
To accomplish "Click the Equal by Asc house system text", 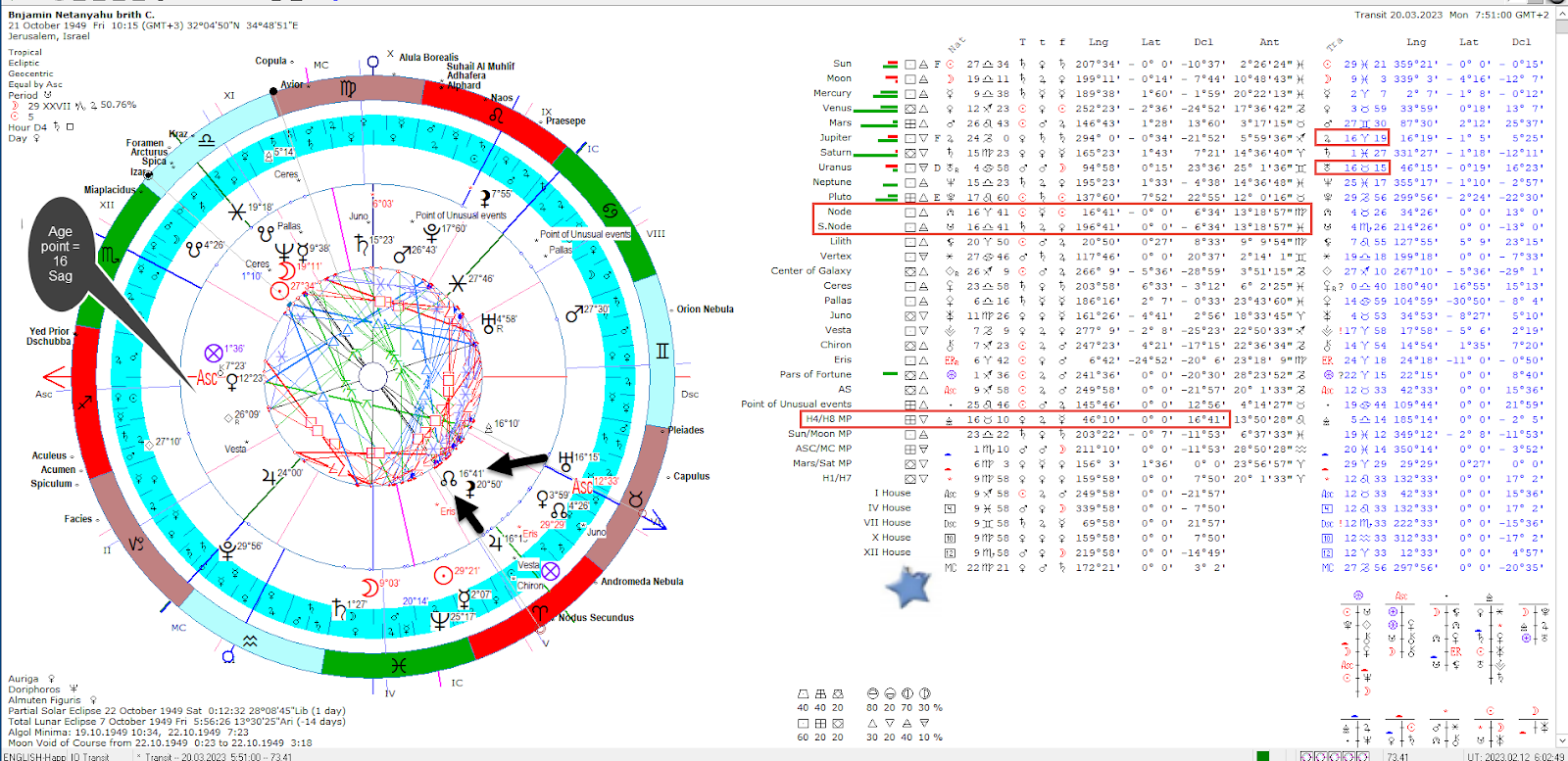I will click(x=35, y=84).
